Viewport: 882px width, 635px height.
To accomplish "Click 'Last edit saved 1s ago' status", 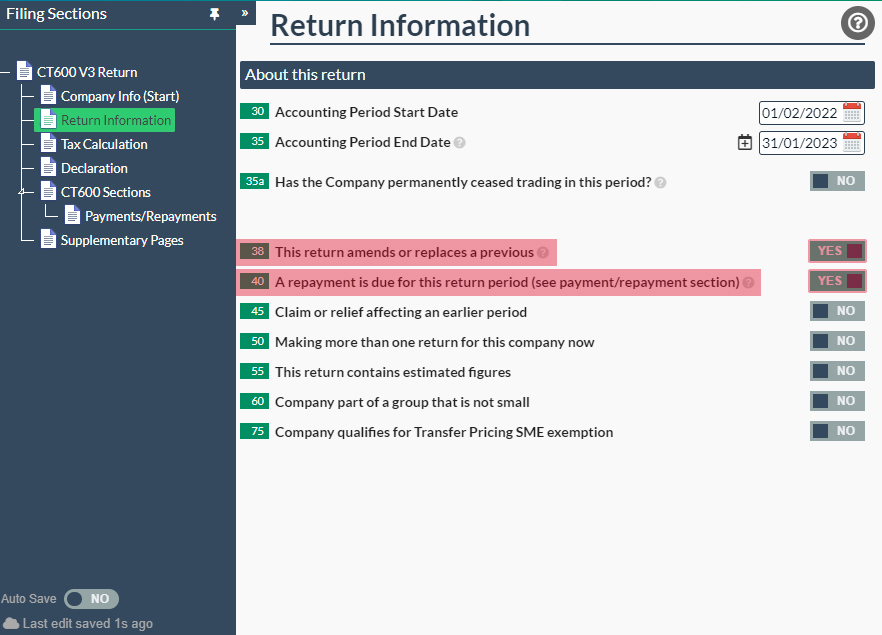I will (x=88, y=623).
